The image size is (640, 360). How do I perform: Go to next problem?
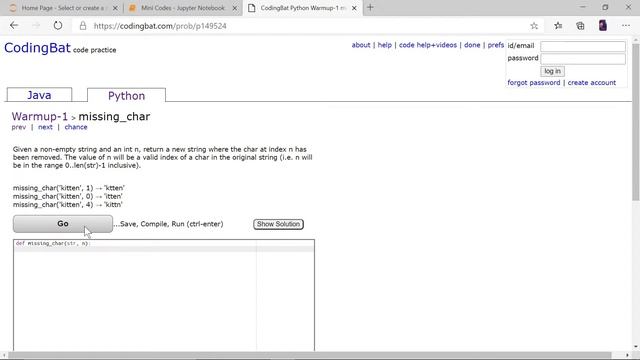click(45, 127)
